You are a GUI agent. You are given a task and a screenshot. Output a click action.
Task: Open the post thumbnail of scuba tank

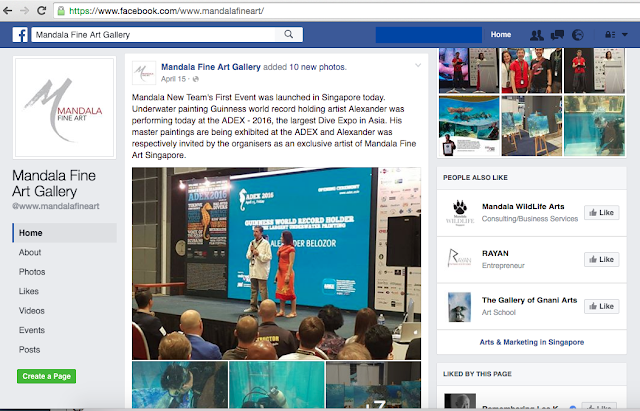[x=277, y=384]
